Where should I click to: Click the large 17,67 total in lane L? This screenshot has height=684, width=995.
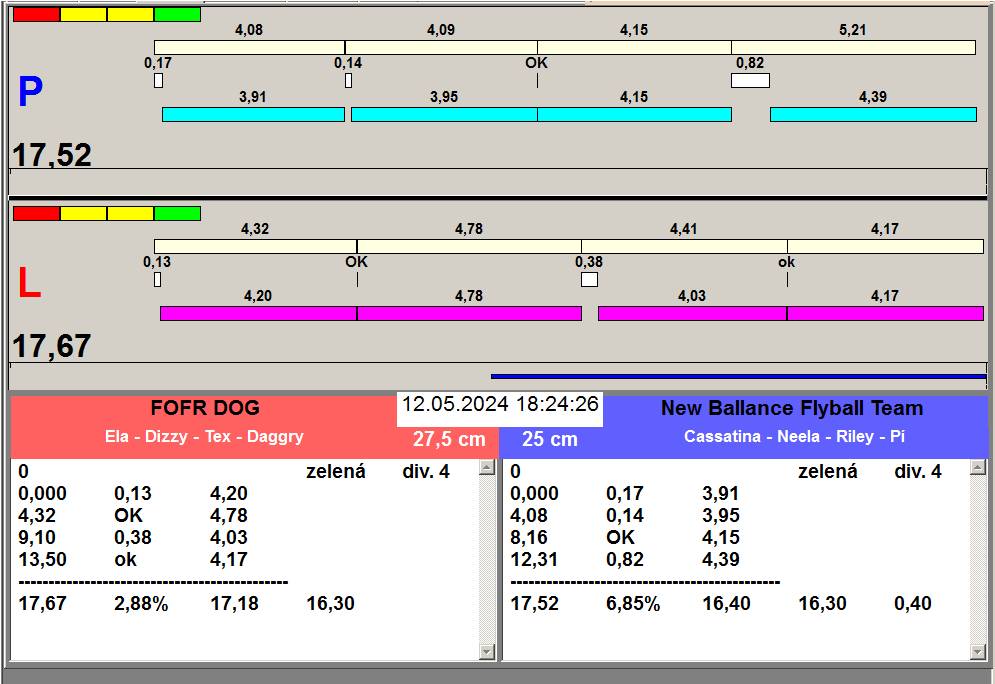pyautogui.click(x=52, y=346)
